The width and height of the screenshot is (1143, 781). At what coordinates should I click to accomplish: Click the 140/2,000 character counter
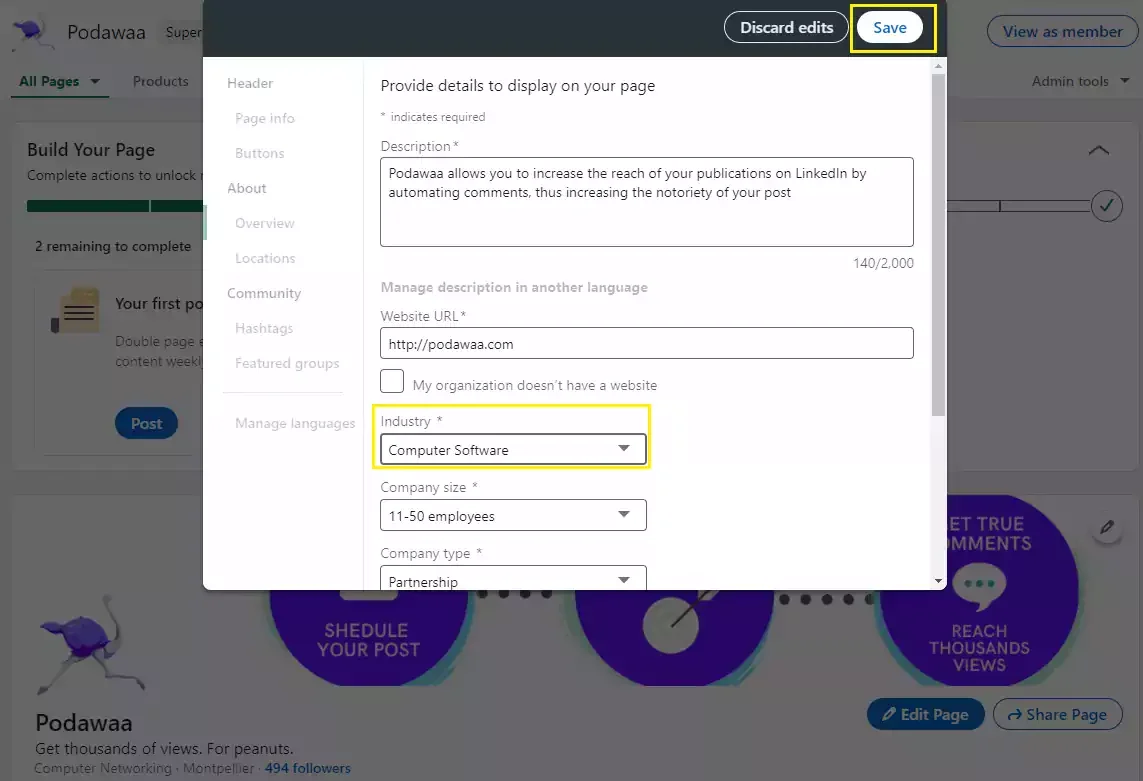click(883, 263)
